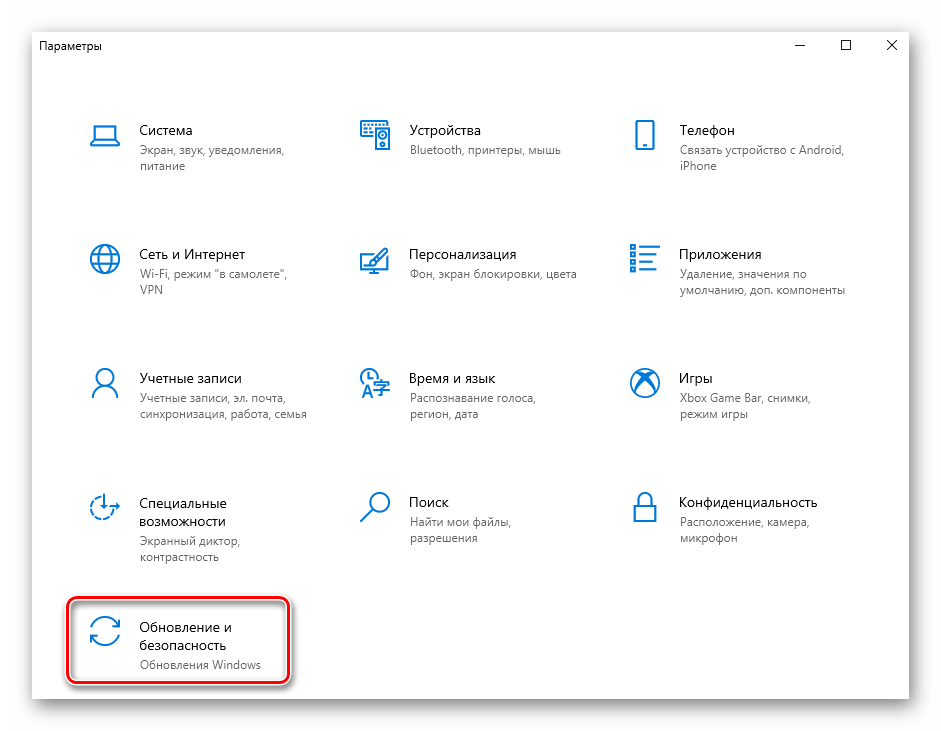Screen dimensions: 941x731
Task: Click the Игры Xbox logo icon
Action: click(644, 383)
